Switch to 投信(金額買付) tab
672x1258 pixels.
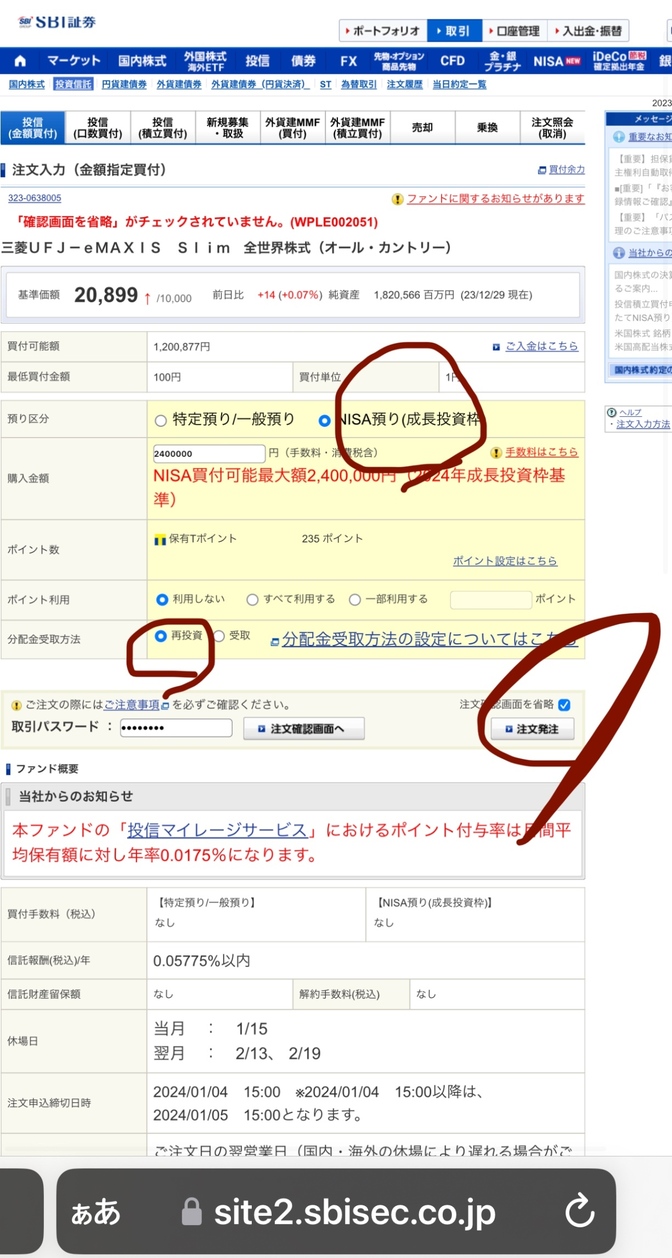(x=33, y=128)
